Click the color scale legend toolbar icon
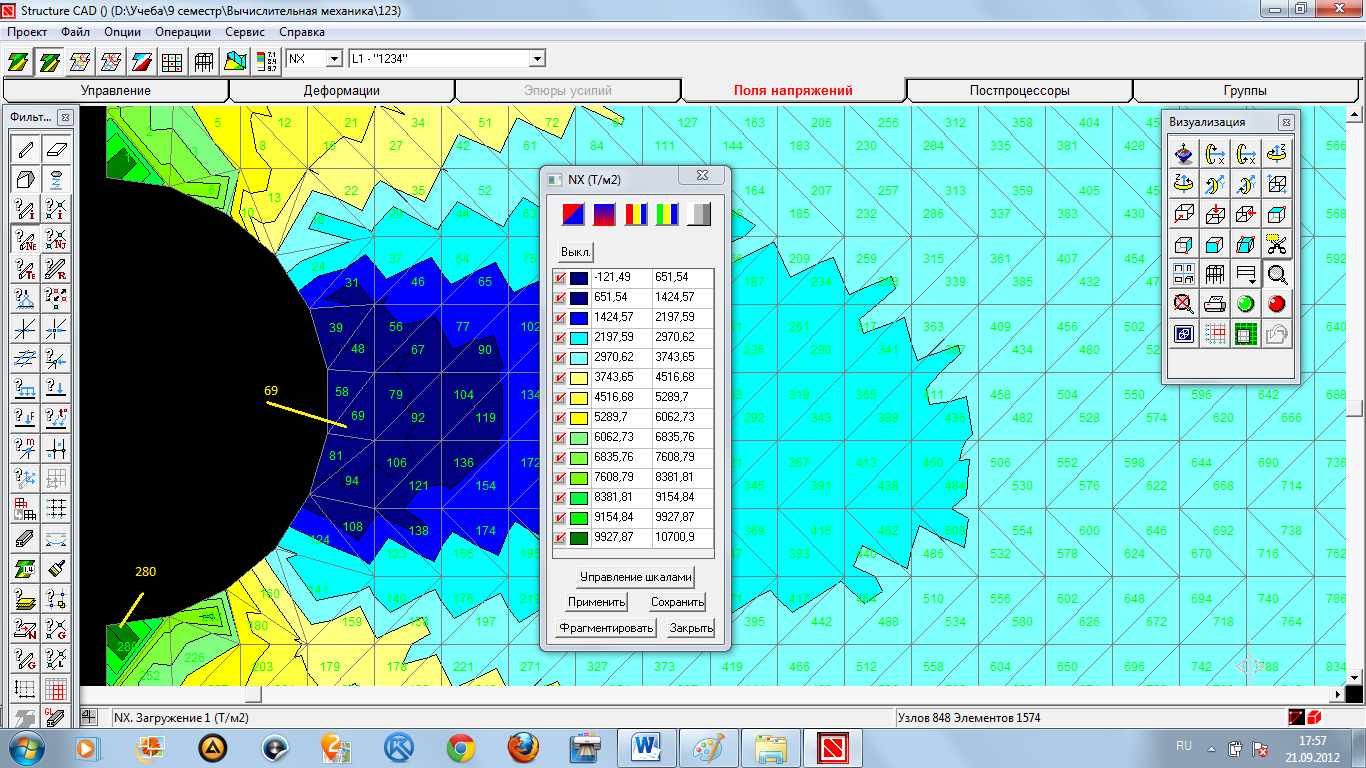 pyautogui.click(x=264, y=61)
